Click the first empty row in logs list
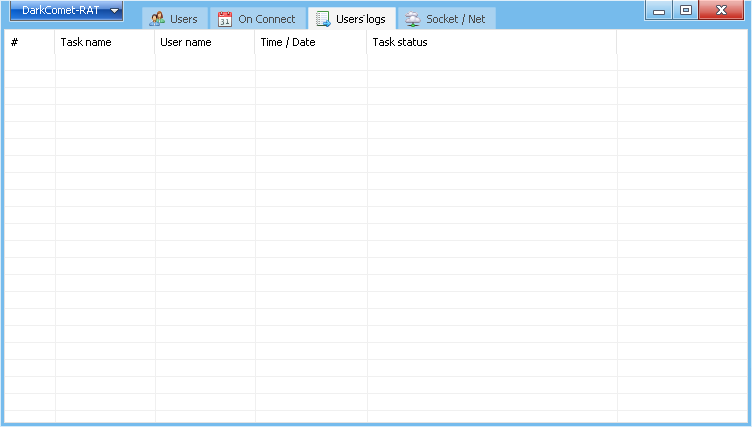The image size is (752, 427). [300, 62]
